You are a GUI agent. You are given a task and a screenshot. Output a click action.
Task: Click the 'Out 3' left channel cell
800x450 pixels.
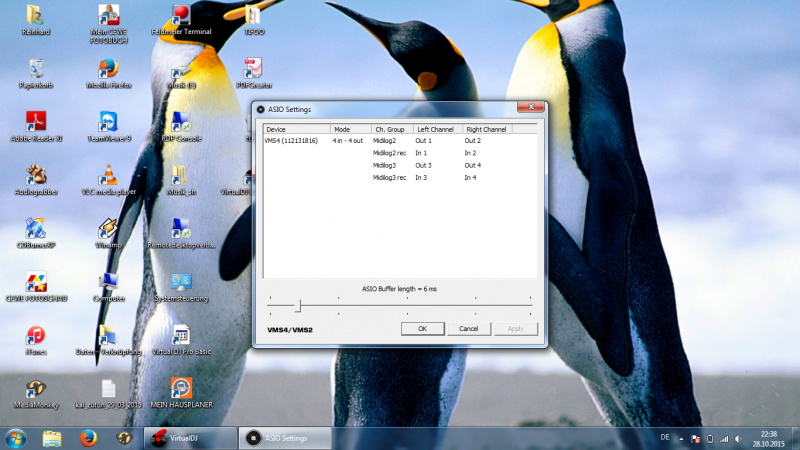point(423,165)
